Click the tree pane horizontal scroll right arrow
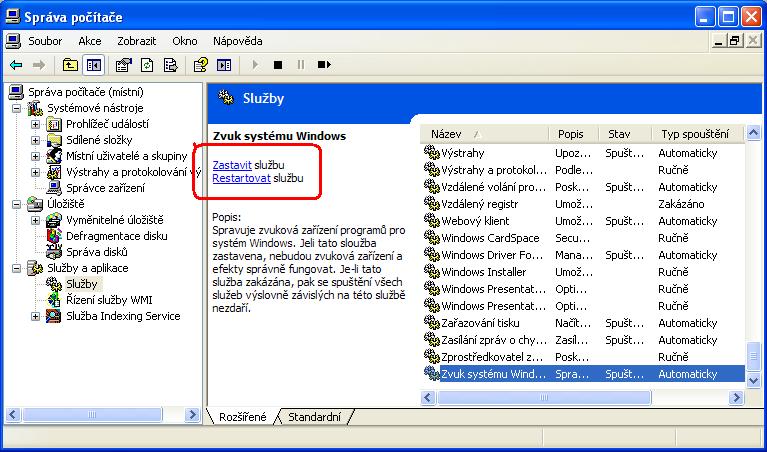767x452 pixels. click(x=192, y=415)
